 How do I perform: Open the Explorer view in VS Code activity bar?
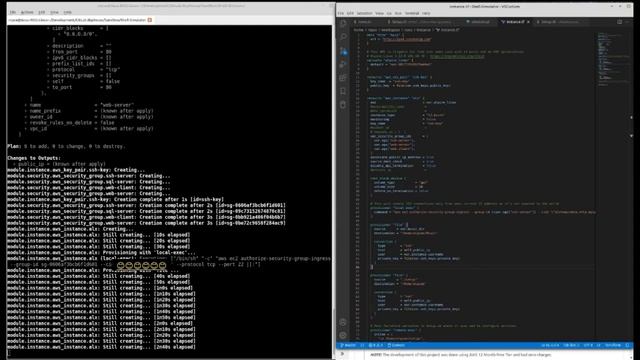[x=343, y=23]
